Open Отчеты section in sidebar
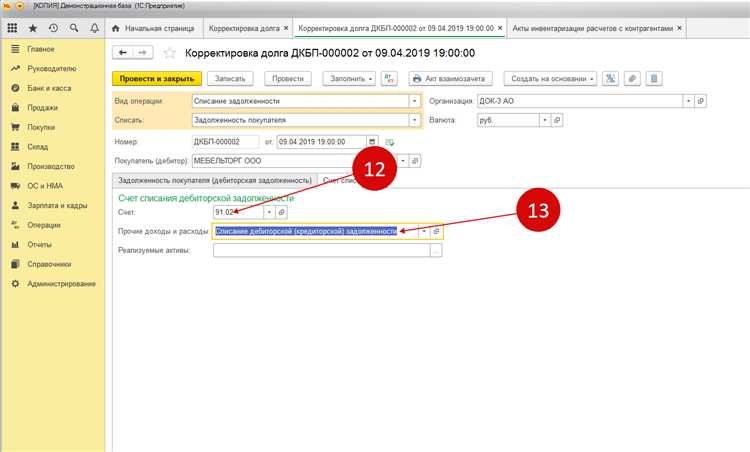Screen dimensions: 750x452 click(39, 245)
